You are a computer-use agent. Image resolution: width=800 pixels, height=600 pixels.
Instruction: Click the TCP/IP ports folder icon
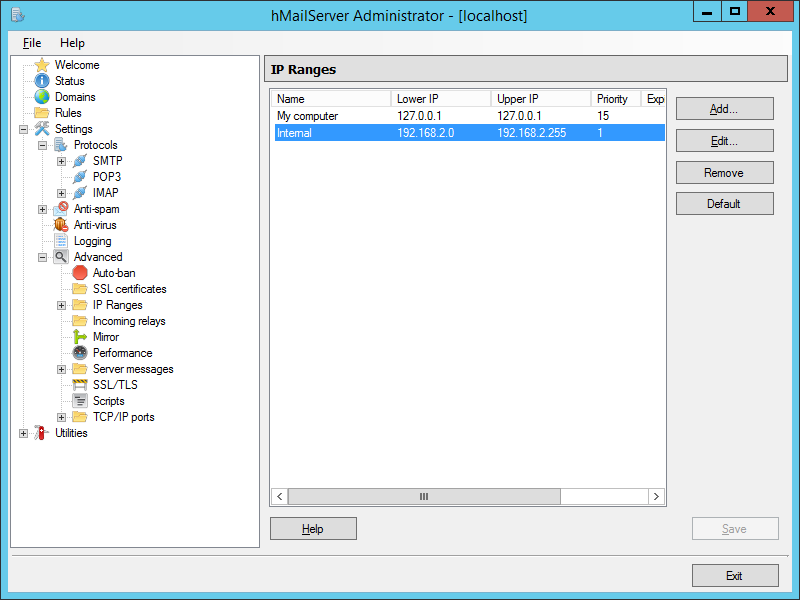coord(80,417)
